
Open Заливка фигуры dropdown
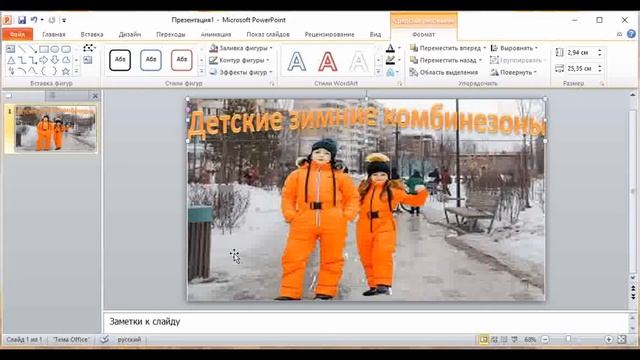(241, 48)
